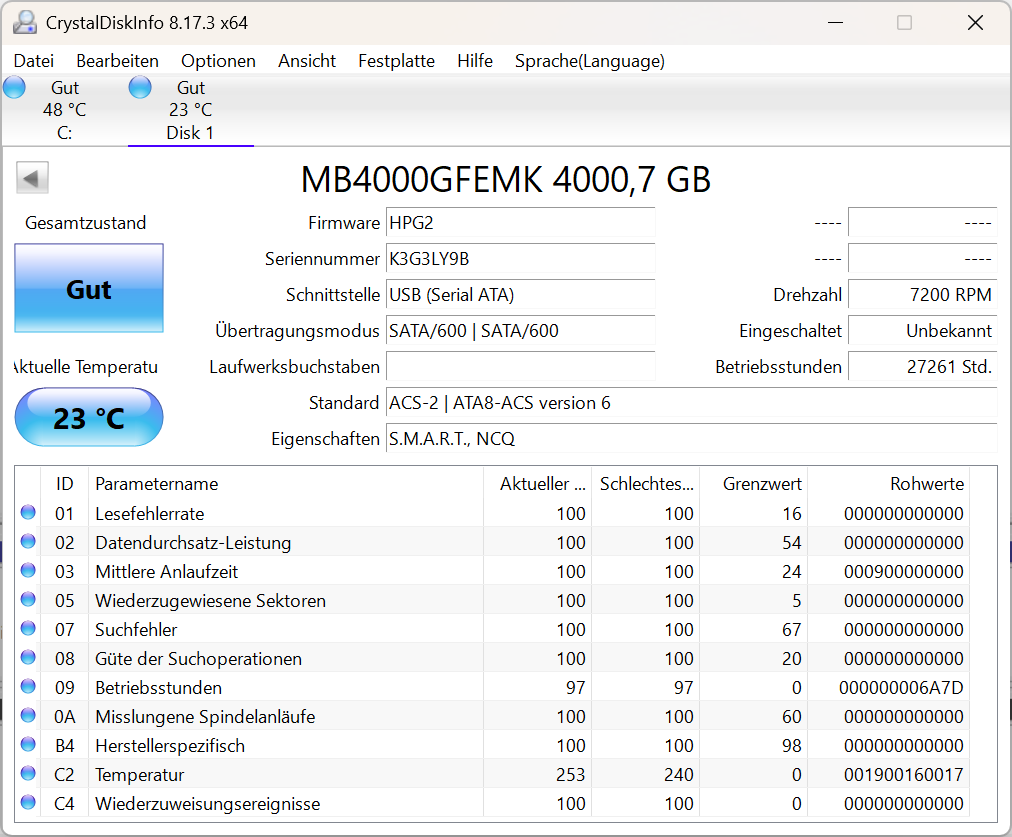Click the Schnittstelle field USB (Serial ATA)

coord(521,295)
